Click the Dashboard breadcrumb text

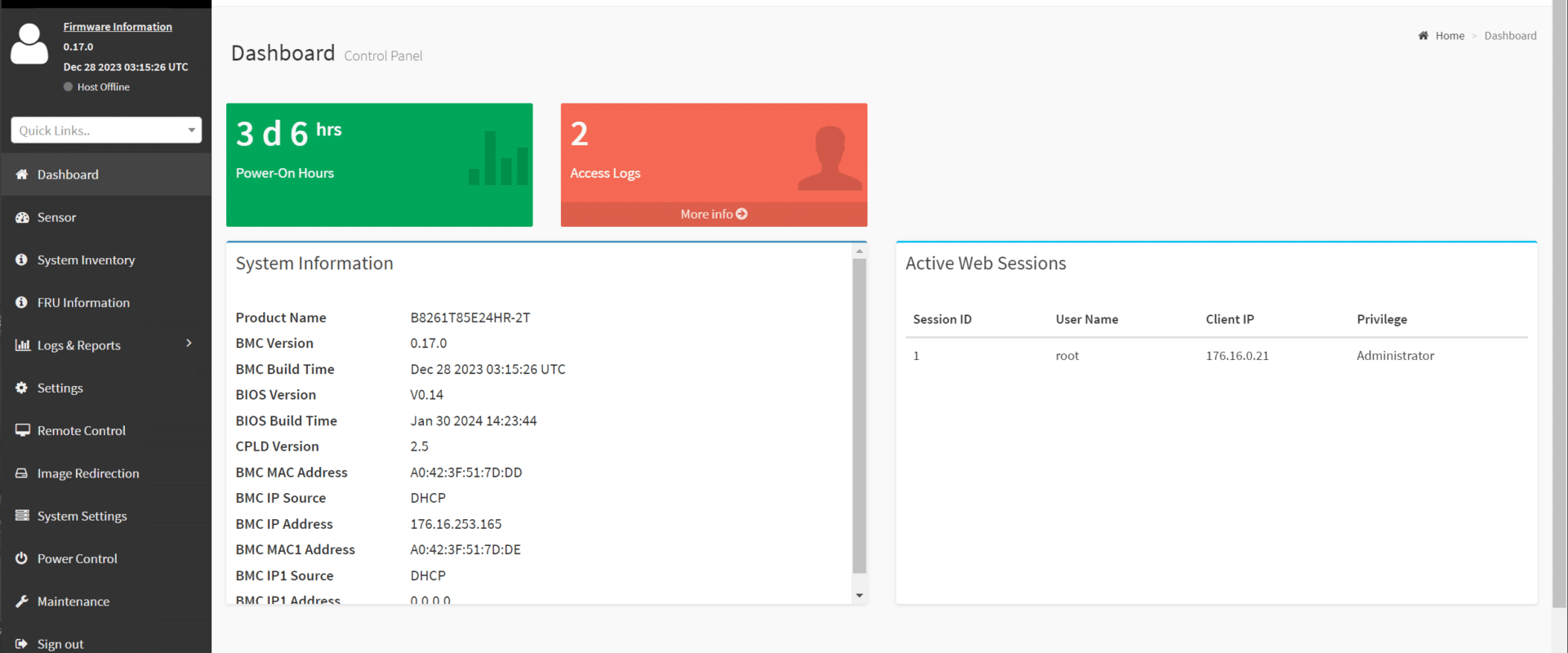tap(1510, 35)
